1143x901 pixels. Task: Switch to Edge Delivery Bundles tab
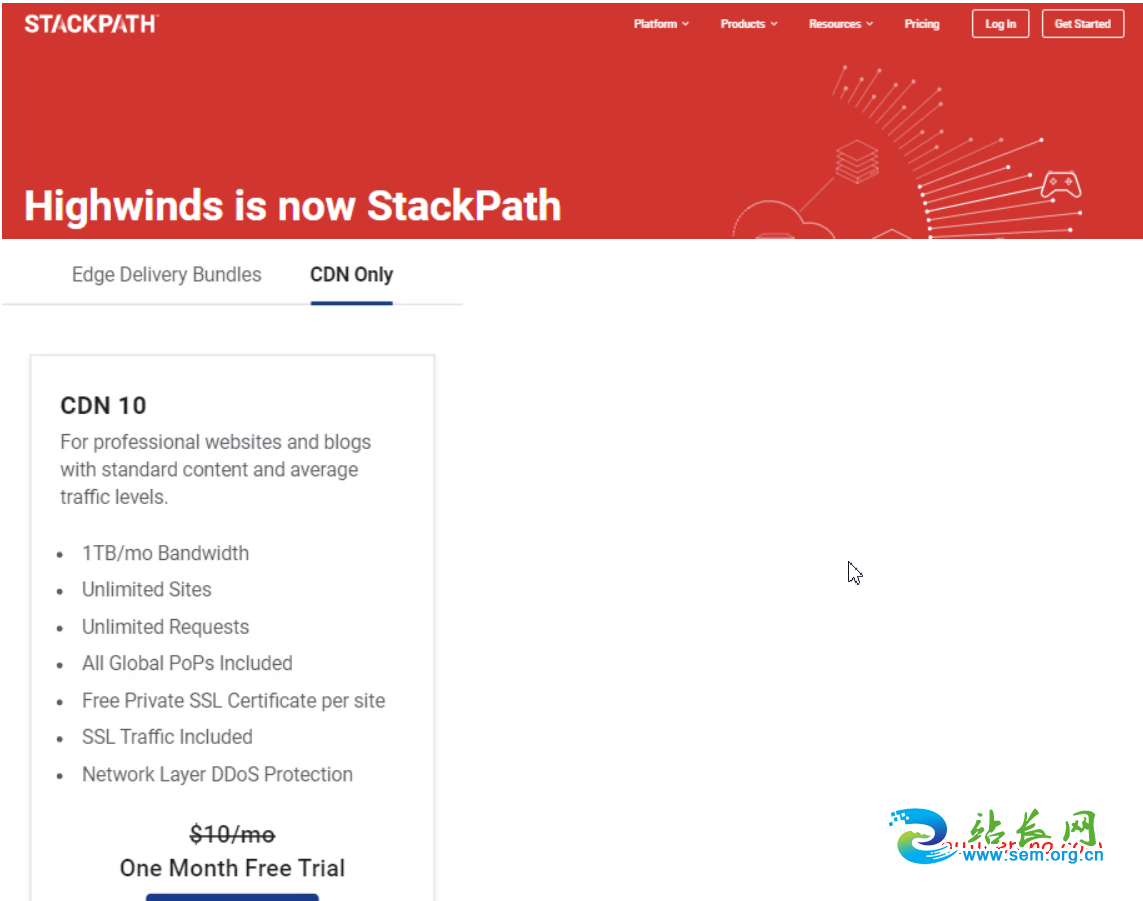[166, 275]
